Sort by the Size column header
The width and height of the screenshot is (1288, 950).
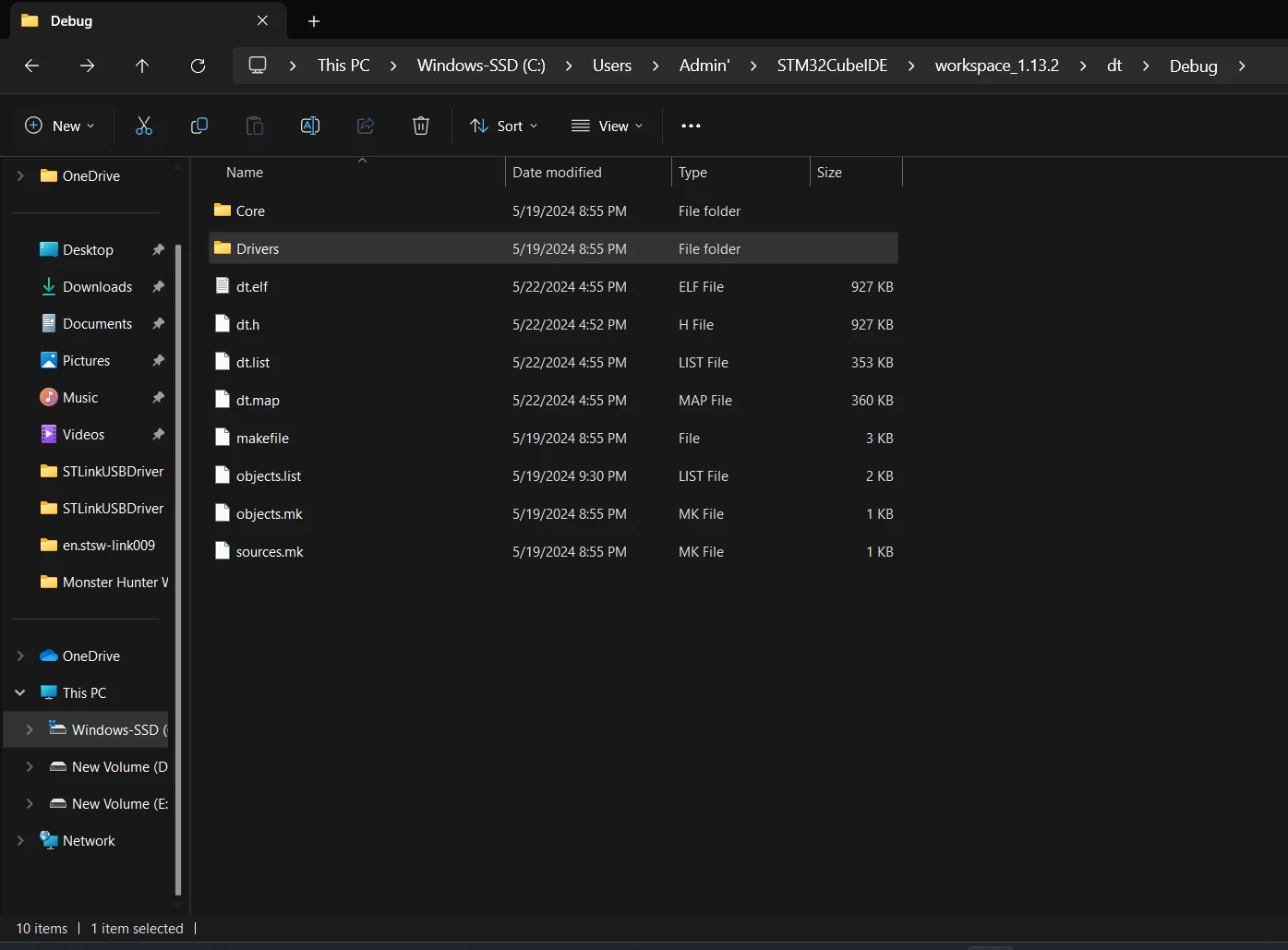pyautogui.click(x=829, y=173)
